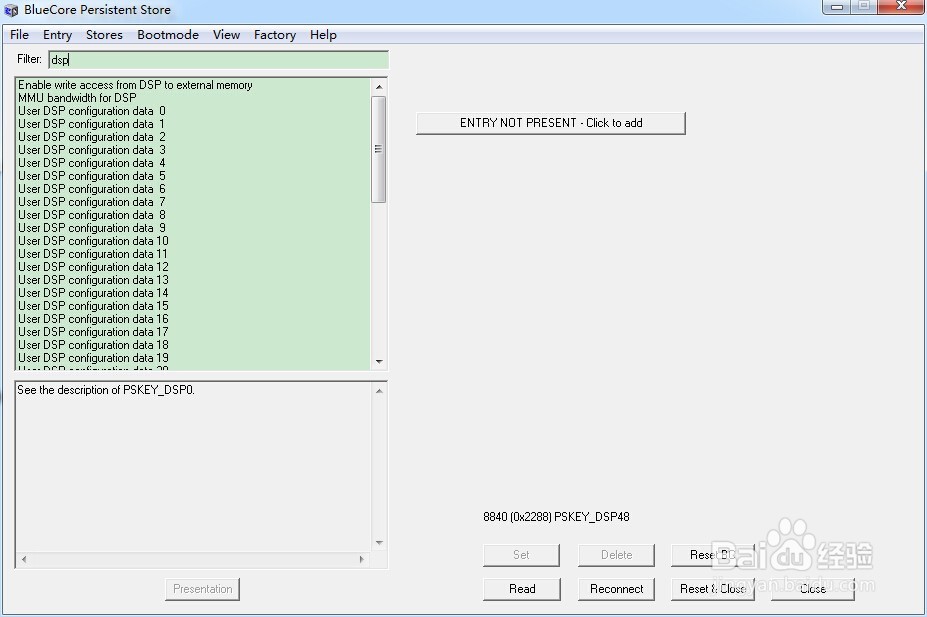
Task: Click the key list scrollbar thumb
Action: pos(379,150)
